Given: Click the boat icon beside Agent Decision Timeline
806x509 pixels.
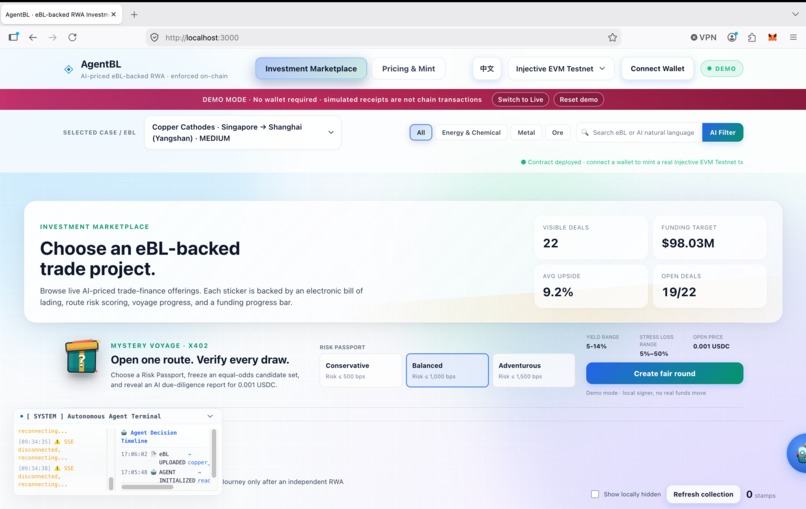Looking at the screenshot, I should (124, 433).
